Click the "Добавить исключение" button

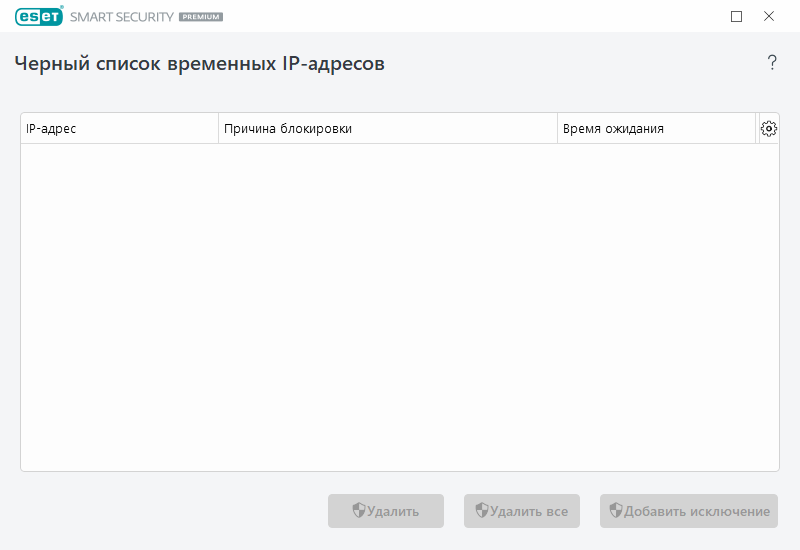point(689,511)
